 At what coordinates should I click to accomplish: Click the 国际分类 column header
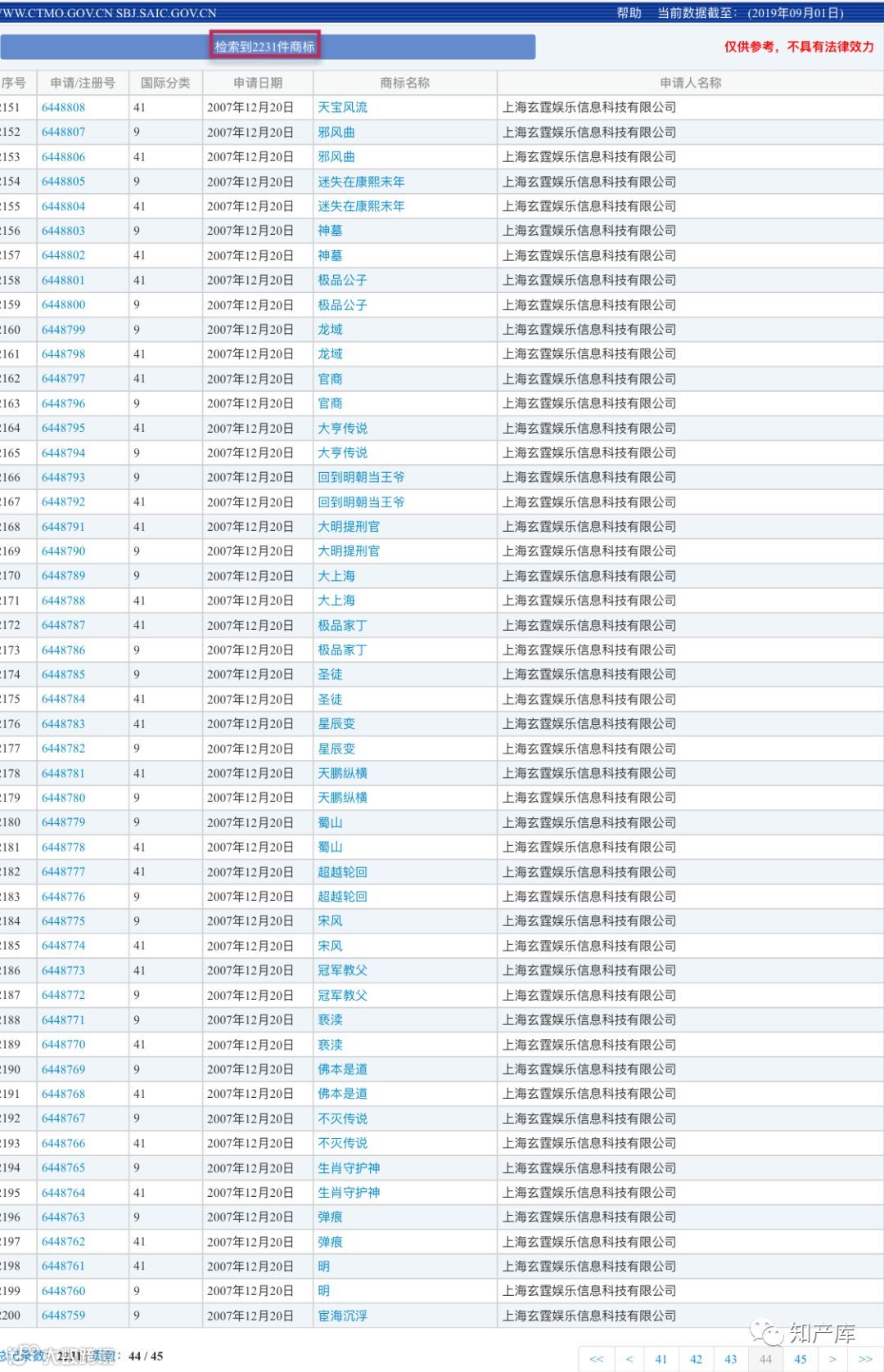pos(165,83)
